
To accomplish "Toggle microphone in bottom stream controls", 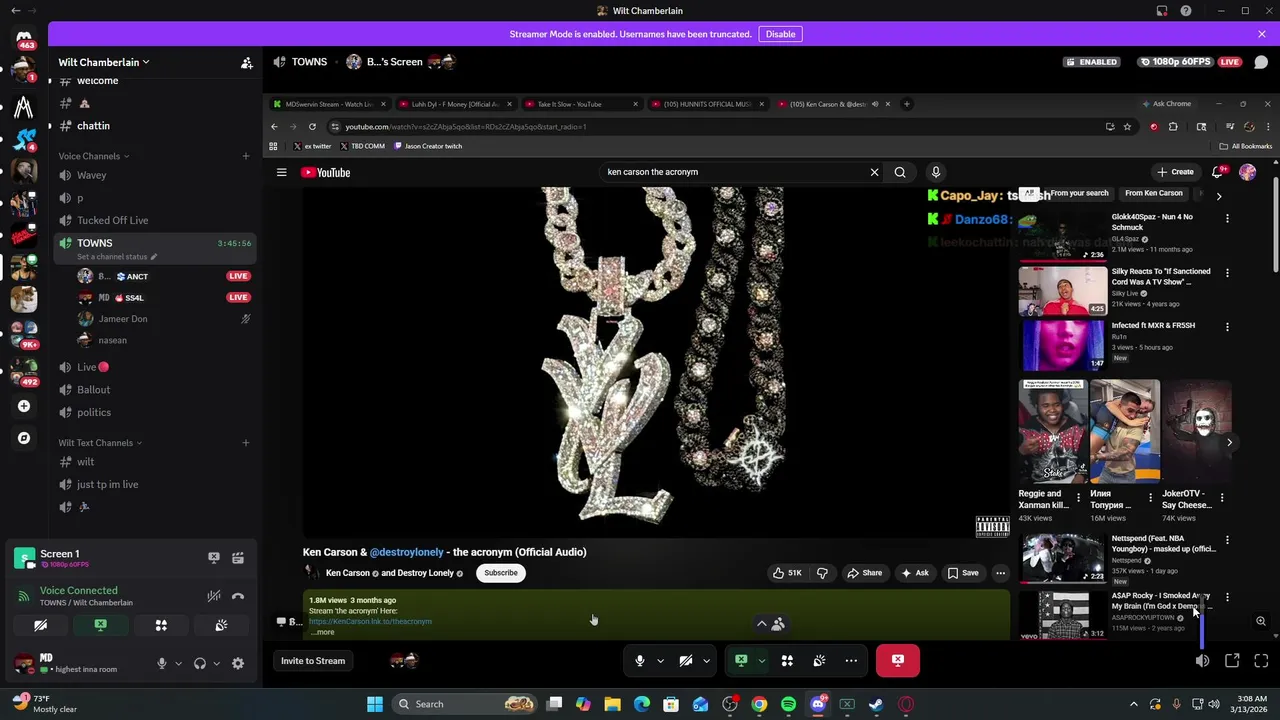I will (x=640, y=661).
